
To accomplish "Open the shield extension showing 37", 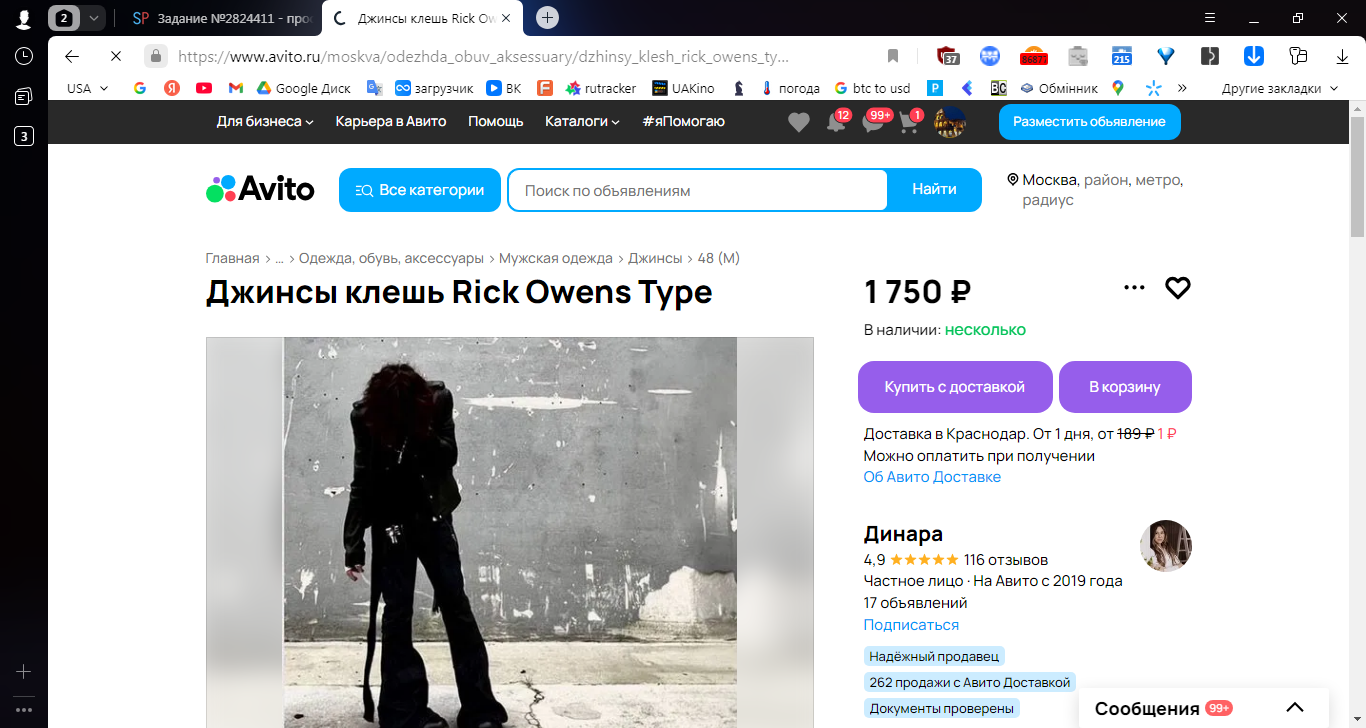I will (x=948, y=56).
